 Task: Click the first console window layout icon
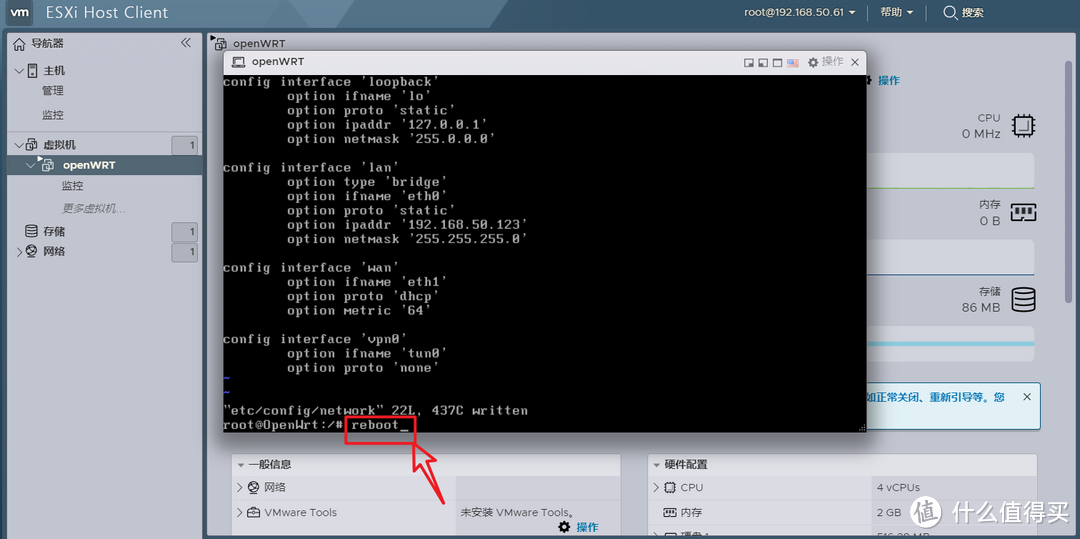749,63
